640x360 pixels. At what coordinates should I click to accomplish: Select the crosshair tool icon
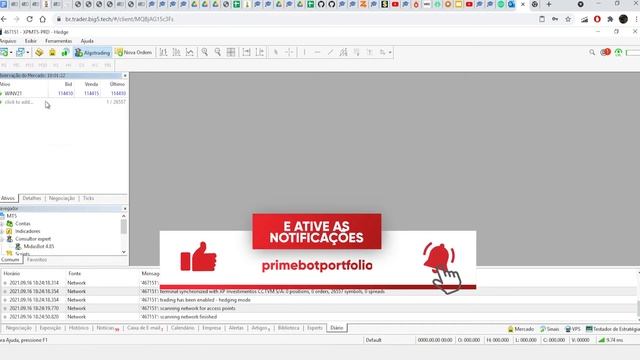[289, 52]
